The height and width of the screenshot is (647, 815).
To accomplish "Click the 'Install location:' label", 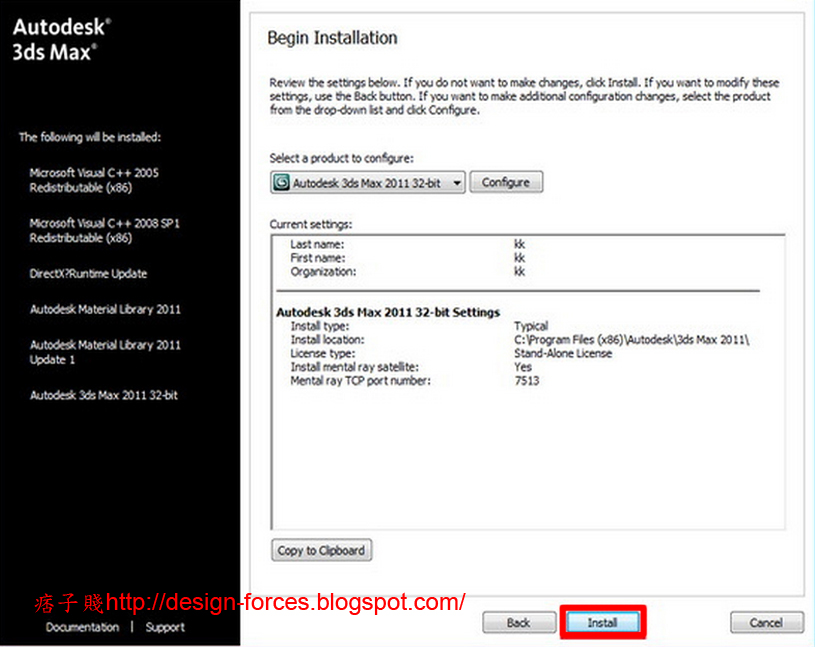I will pos(327,339).
